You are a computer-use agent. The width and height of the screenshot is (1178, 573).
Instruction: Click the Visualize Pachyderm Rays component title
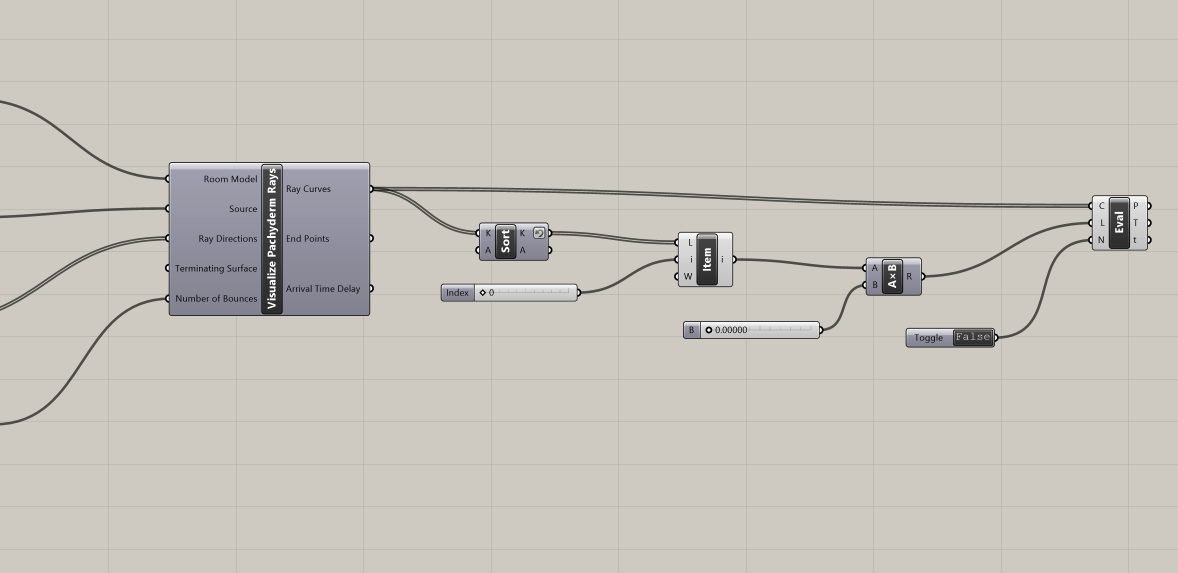pos(272,239)
